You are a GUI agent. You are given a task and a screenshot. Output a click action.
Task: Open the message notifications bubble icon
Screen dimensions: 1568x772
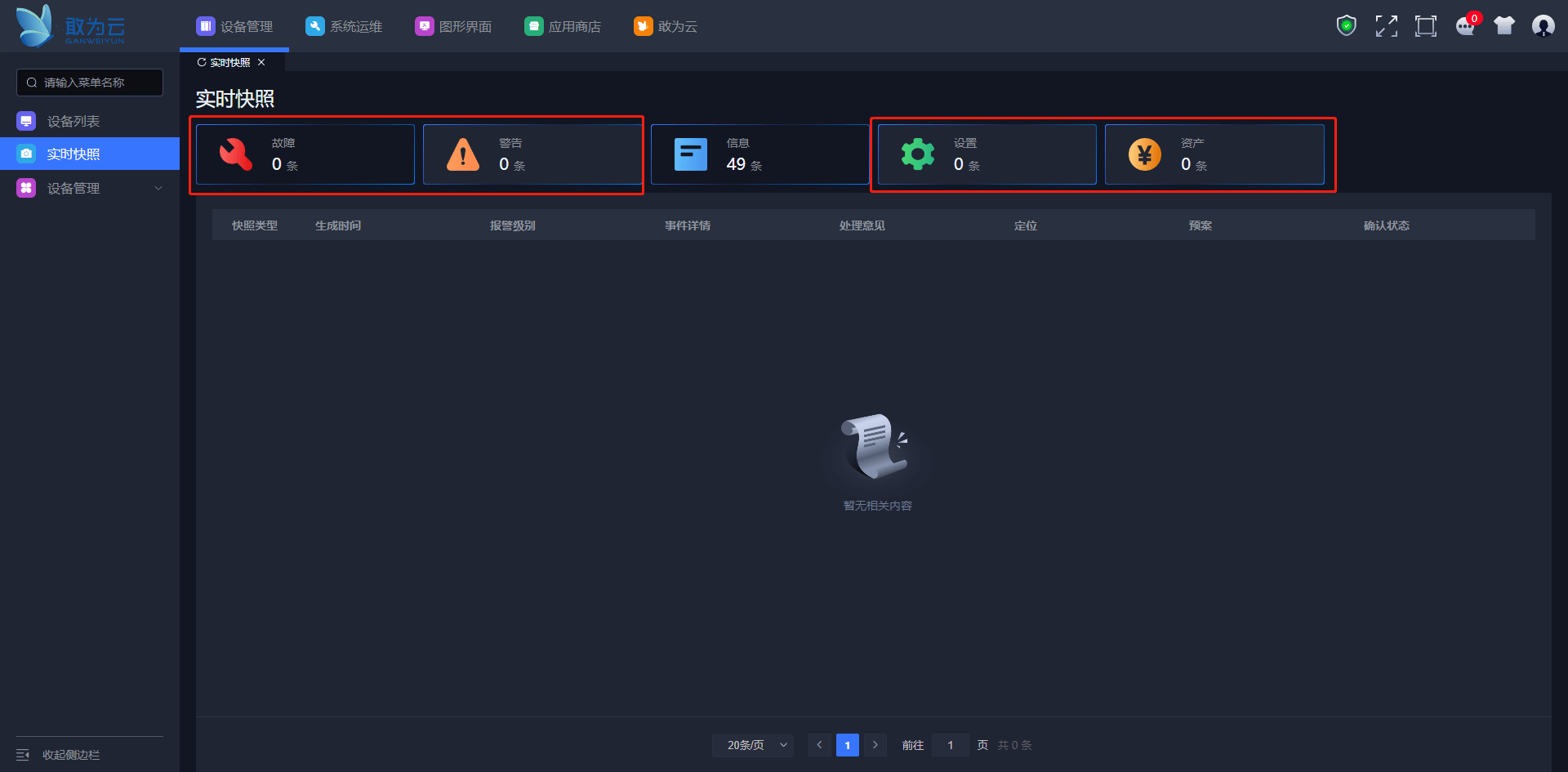(1466, 26)
